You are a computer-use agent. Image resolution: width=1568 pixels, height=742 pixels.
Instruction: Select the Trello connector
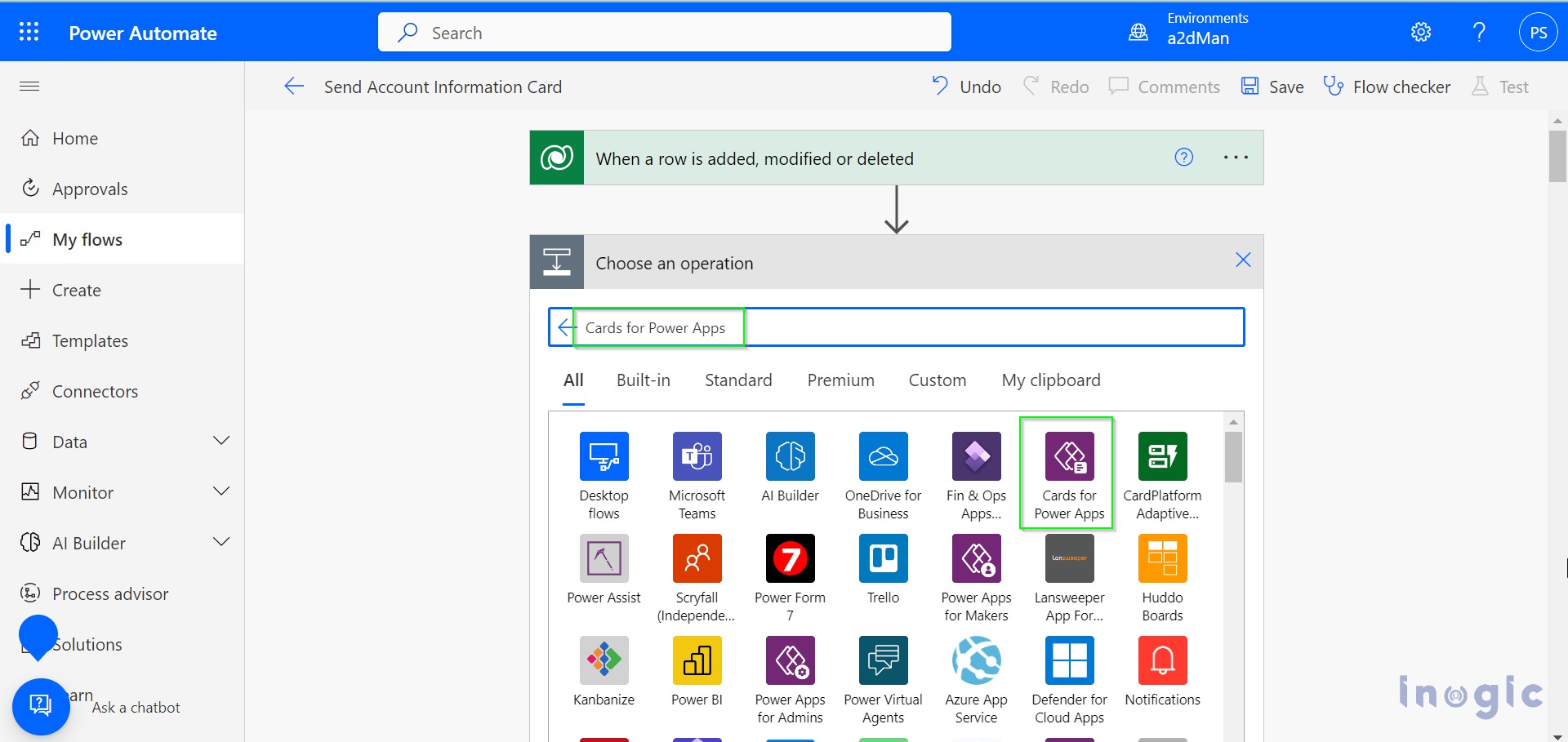883,569
